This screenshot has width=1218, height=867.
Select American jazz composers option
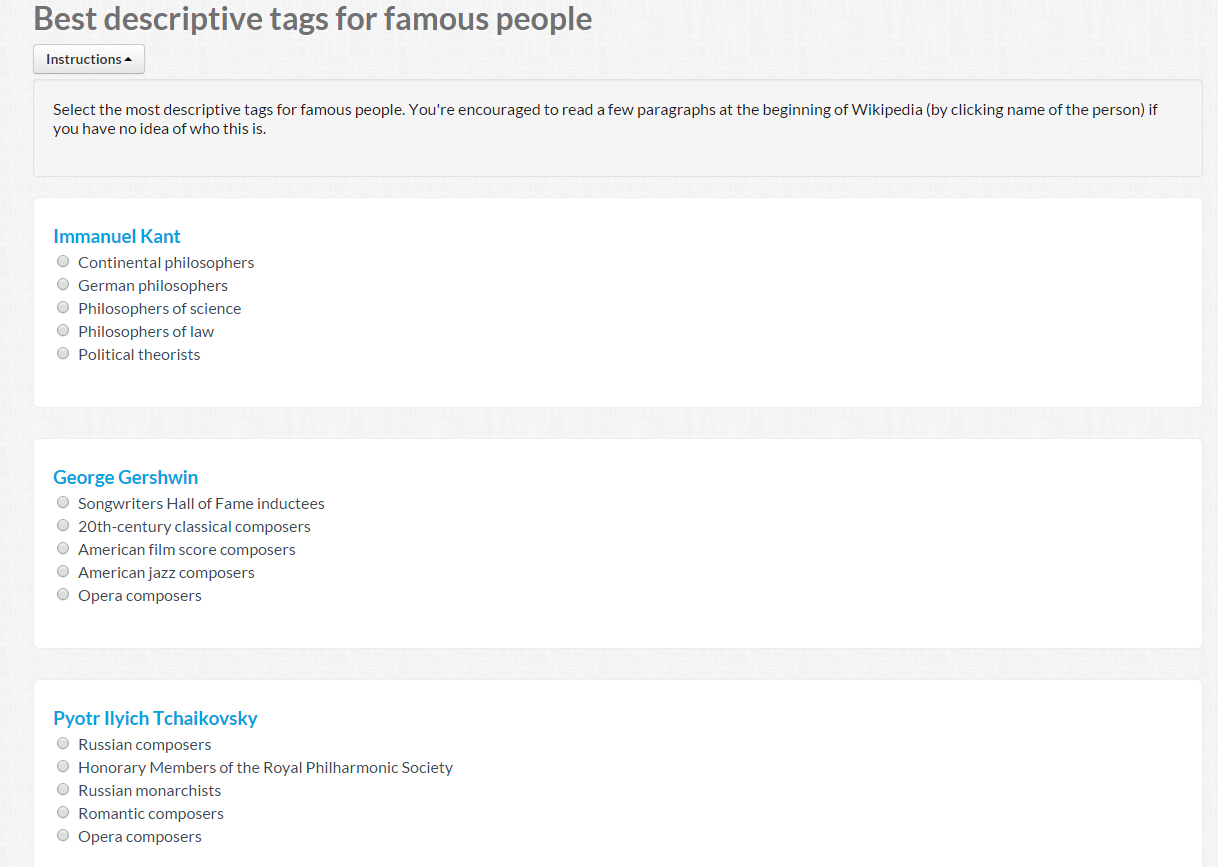pyautogui.click(x=63, y=571)
